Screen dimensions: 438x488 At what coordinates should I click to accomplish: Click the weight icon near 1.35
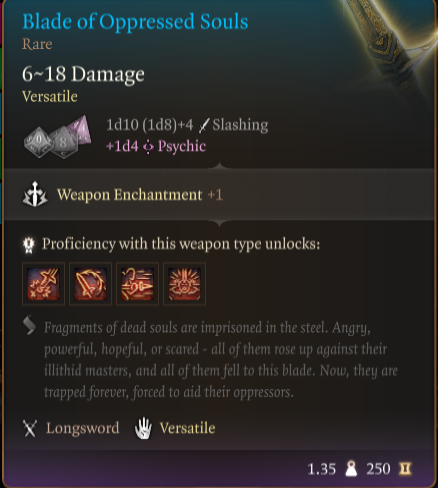click(x=351, y=469)
